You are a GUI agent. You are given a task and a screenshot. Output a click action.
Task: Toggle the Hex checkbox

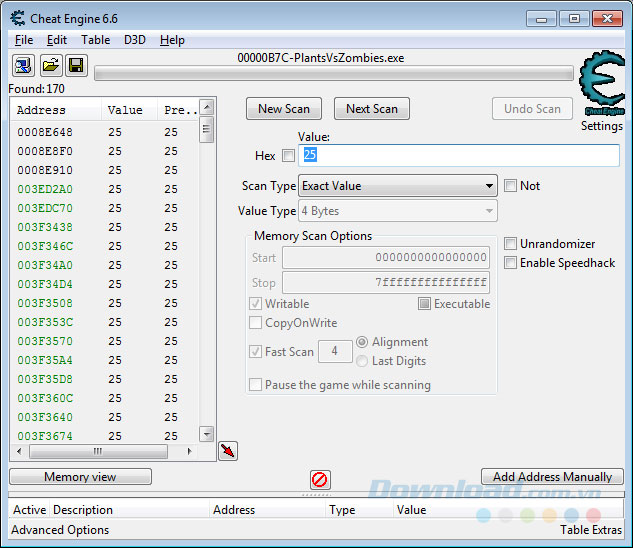pos(289,156)
